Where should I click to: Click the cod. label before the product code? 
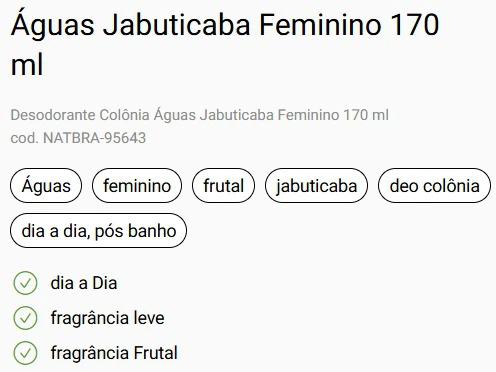[24, 138]
